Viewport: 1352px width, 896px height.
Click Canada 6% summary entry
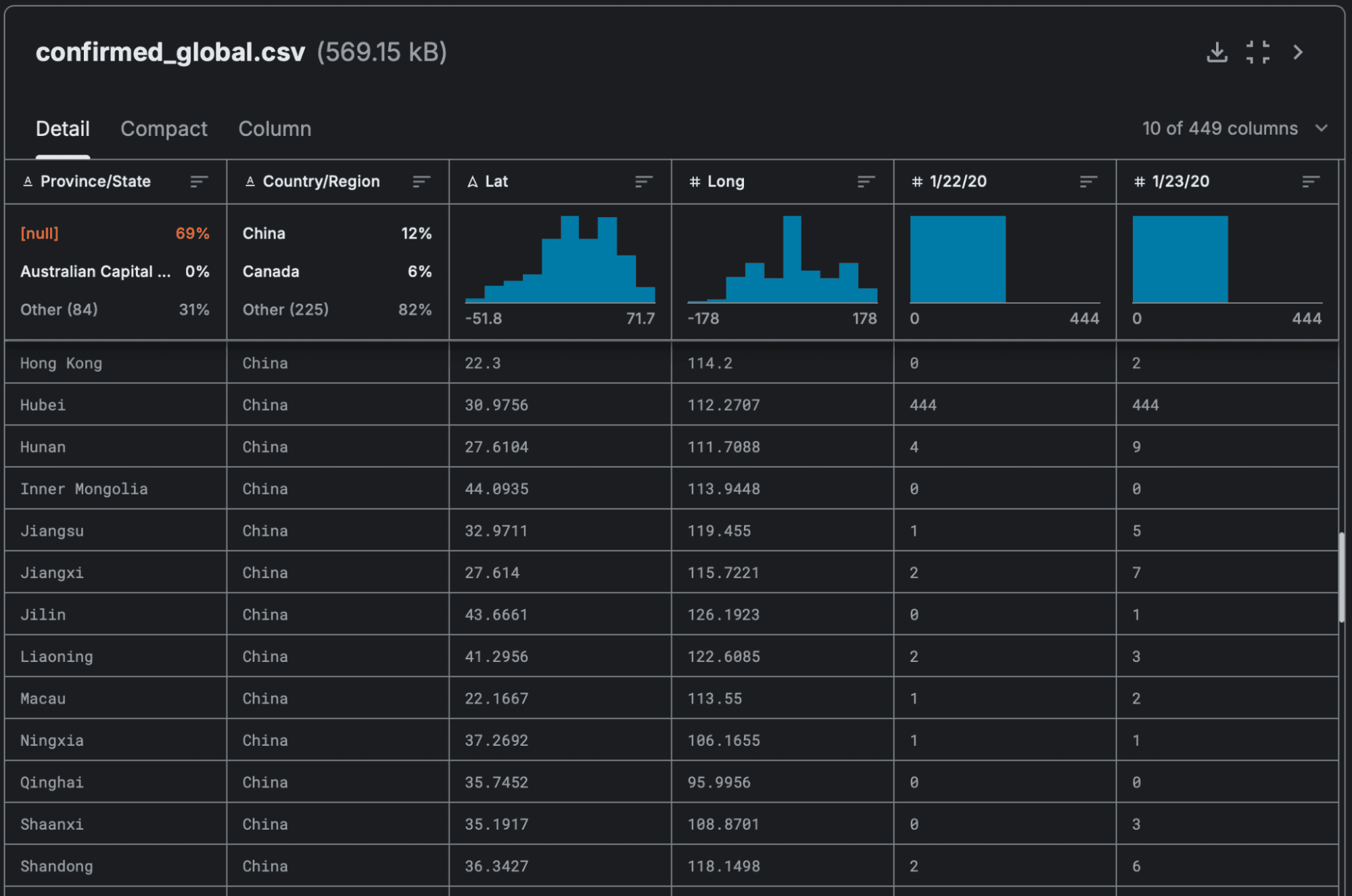tap(336, 271)
